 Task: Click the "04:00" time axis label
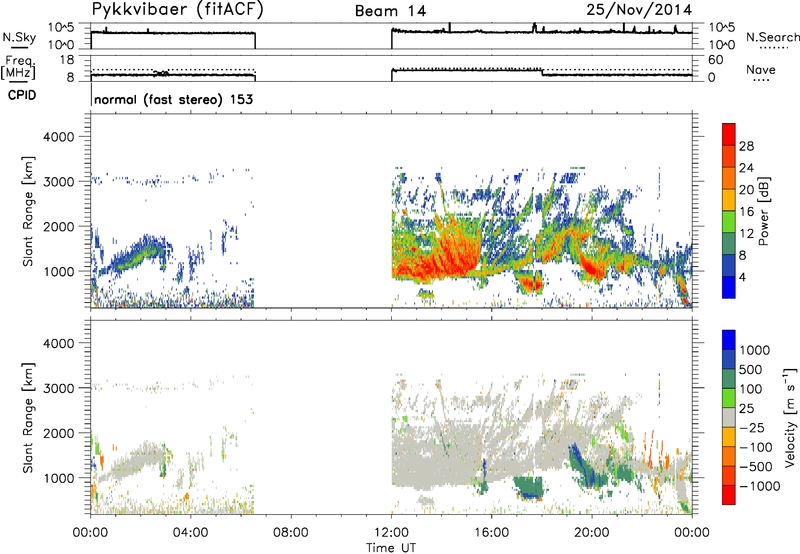[190, 533]
